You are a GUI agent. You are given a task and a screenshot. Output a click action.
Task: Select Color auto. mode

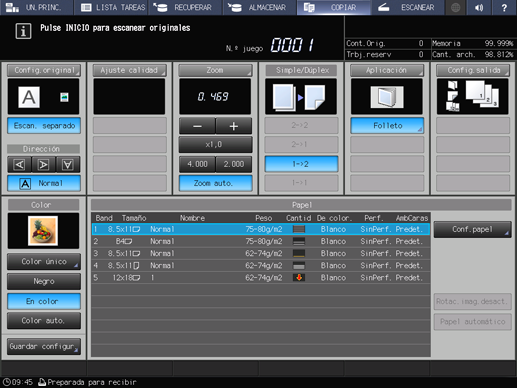click(x=44, y=321)
